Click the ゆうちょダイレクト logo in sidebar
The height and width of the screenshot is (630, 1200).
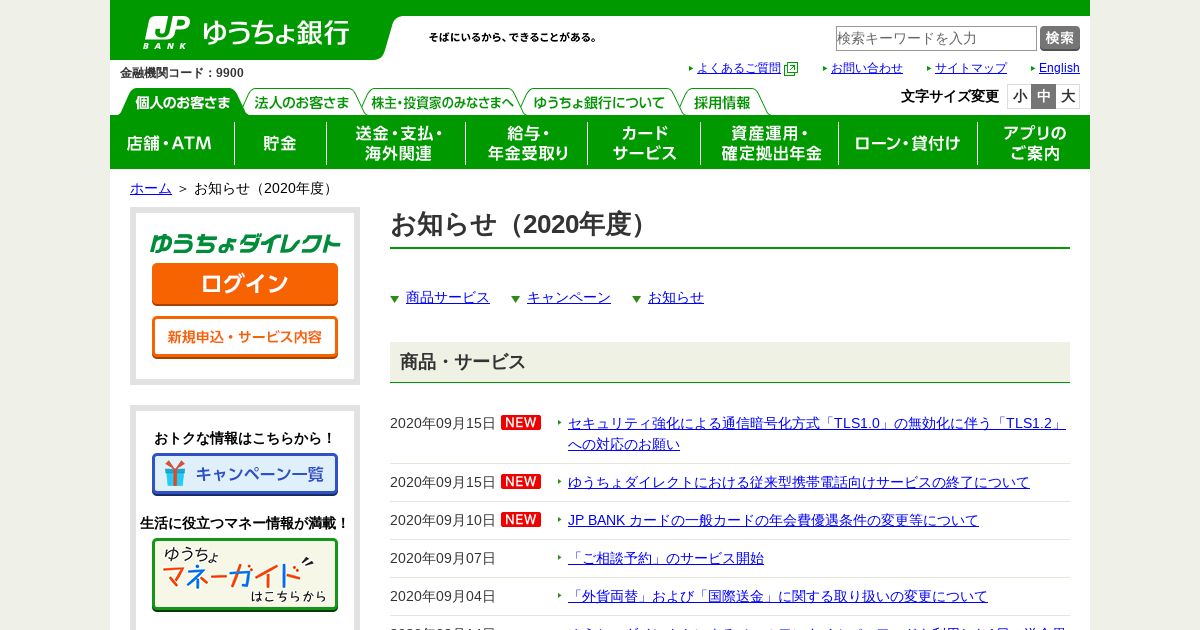[245, 243]
